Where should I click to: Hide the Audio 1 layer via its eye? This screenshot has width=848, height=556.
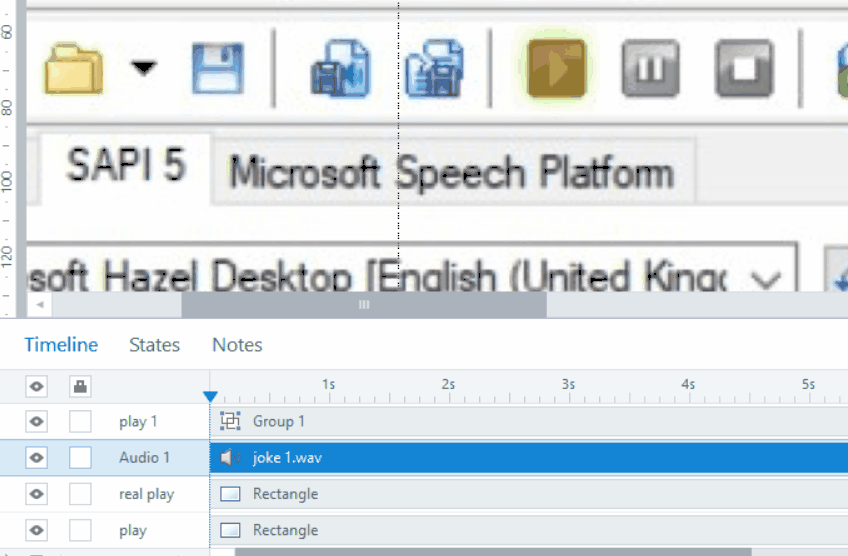point(36,458)
